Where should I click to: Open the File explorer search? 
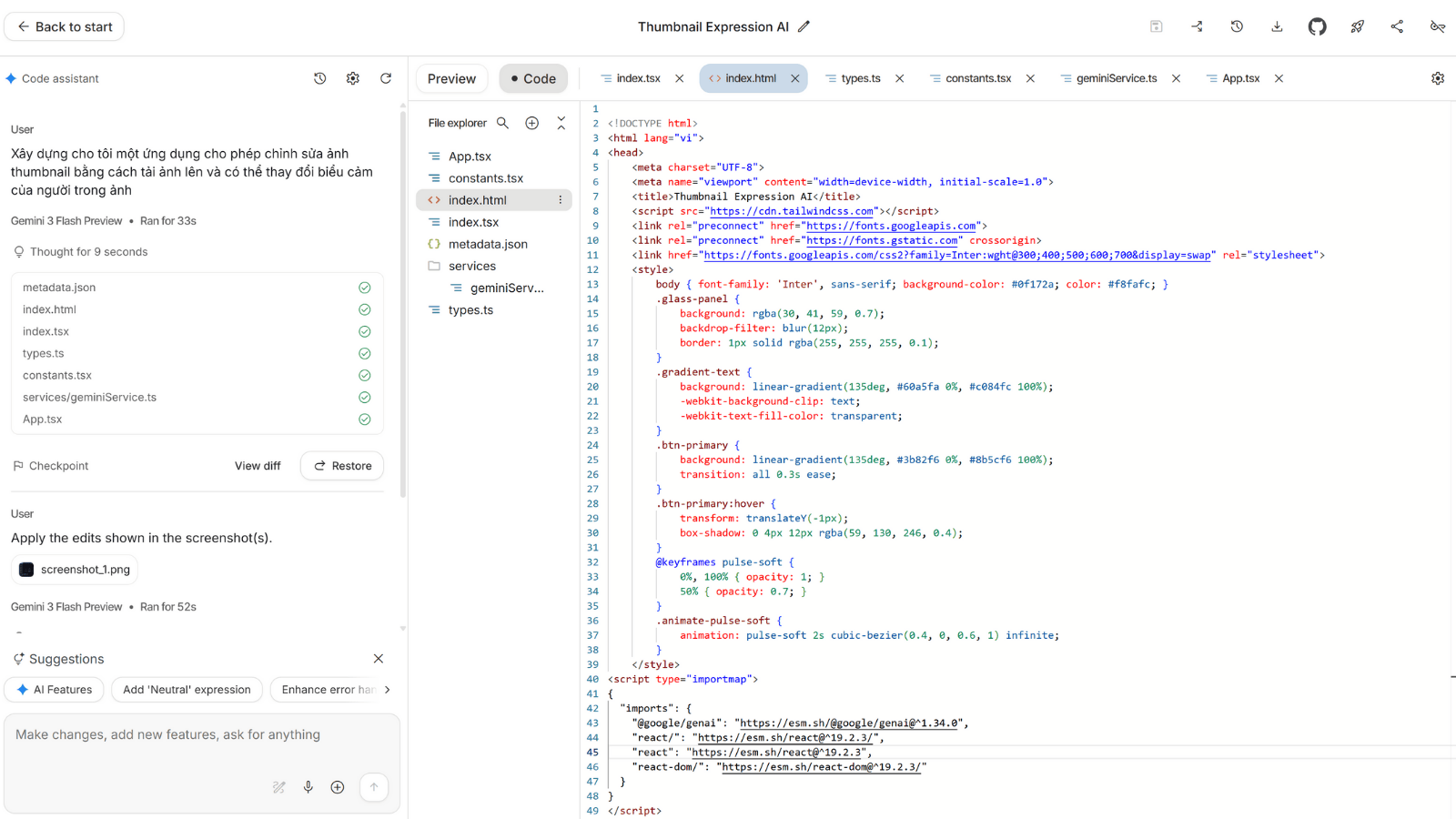coord(503,122)
